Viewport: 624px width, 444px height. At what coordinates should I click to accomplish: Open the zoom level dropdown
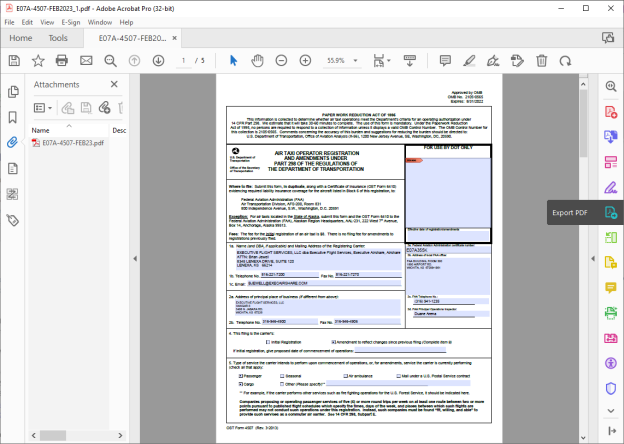(355, 60)
